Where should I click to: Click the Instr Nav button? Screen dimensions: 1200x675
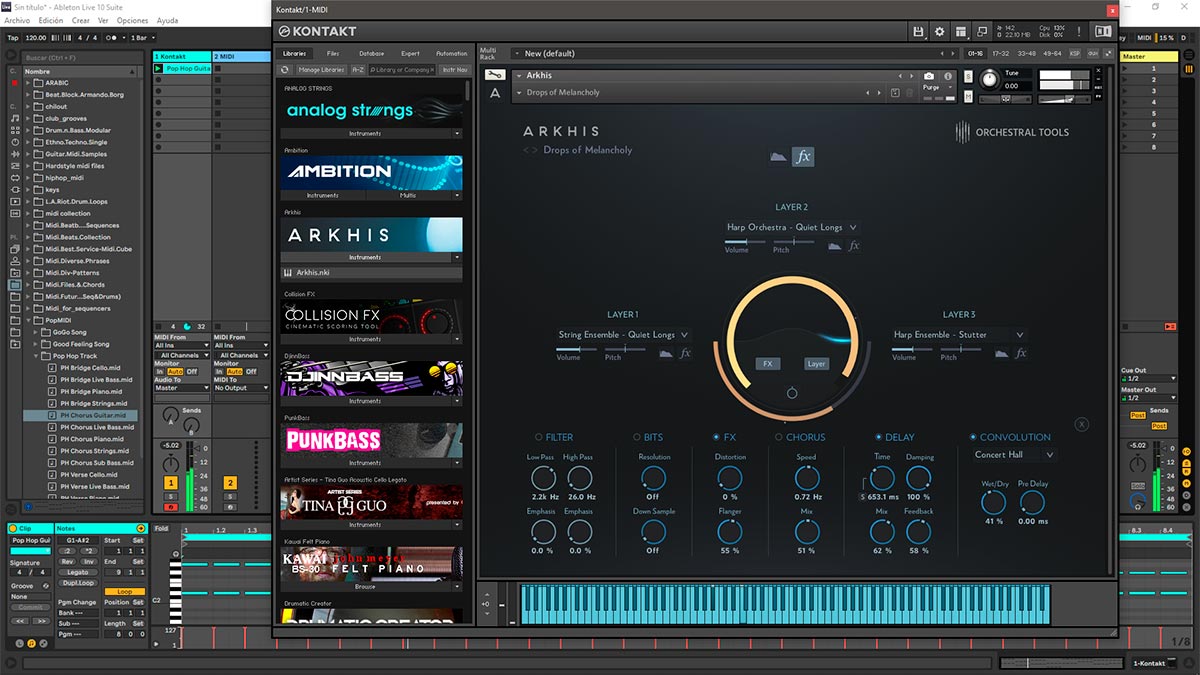point(455,70)
